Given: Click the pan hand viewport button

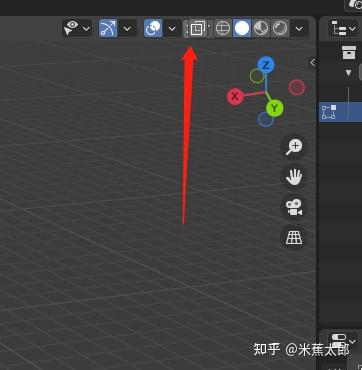Looking at the screenshot, I should (294, 177).
